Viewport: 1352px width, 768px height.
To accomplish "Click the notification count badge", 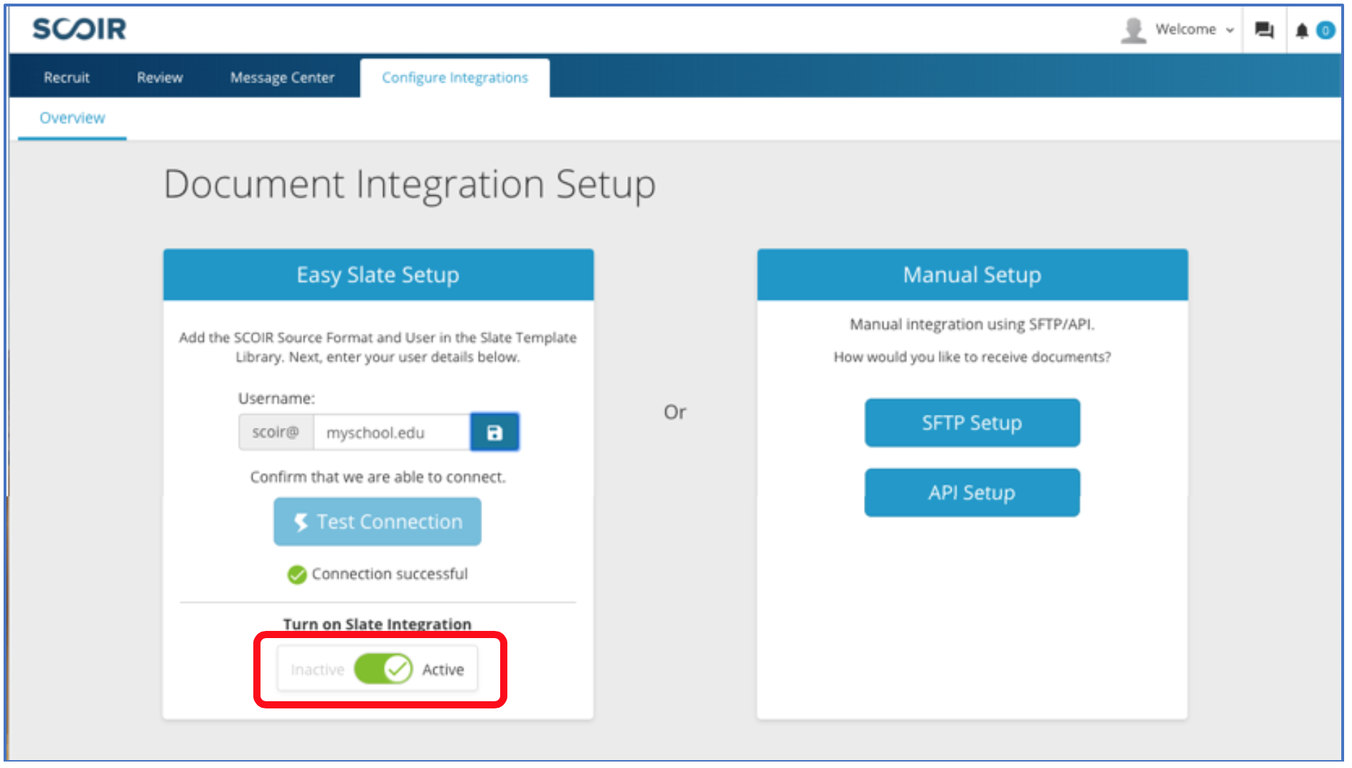I will click(x=1325, y=31).
